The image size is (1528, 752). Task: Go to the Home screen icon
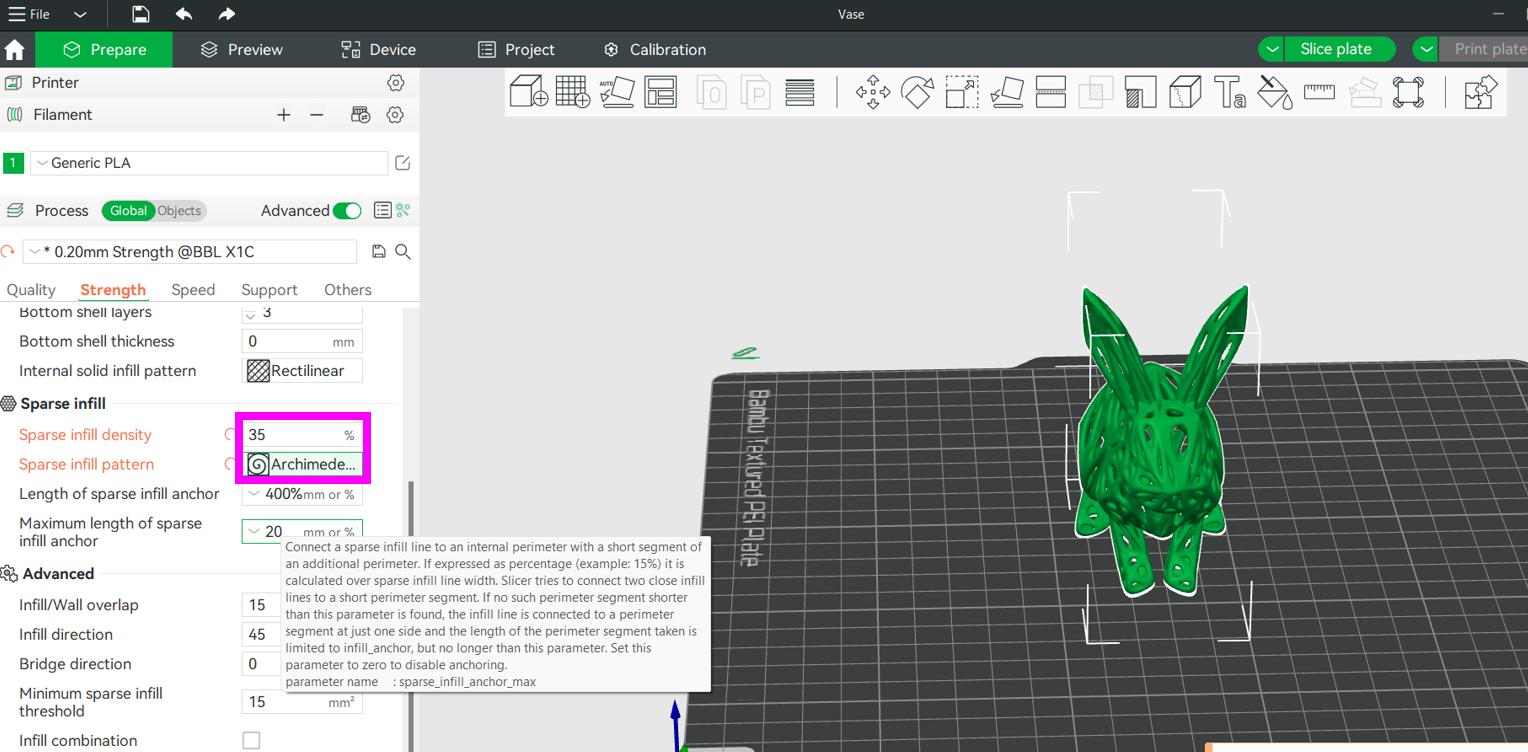pos(15,49)
